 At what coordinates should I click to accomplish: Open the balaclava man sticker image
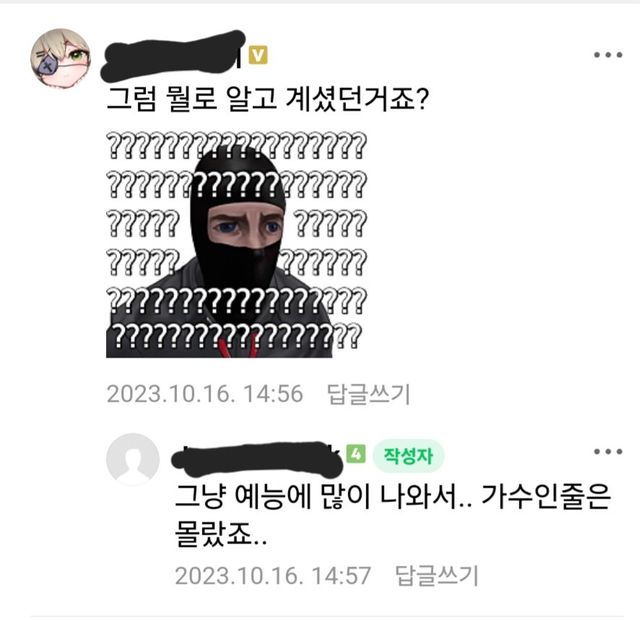(236, 244)
